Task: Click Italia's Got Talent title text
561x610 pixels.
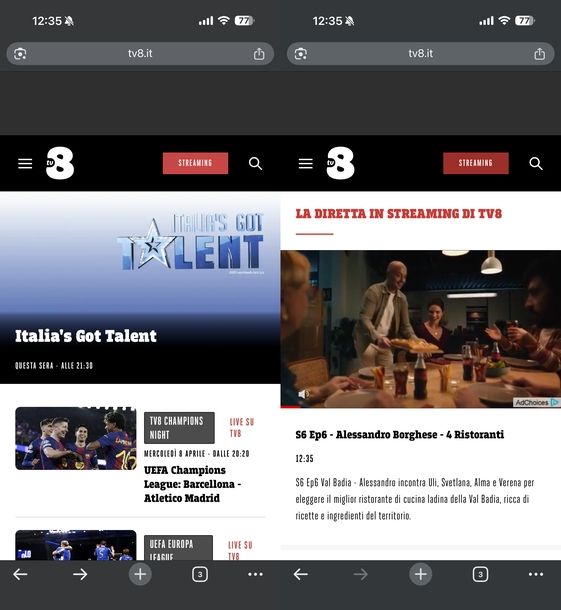Action: [x=86, y=336]
